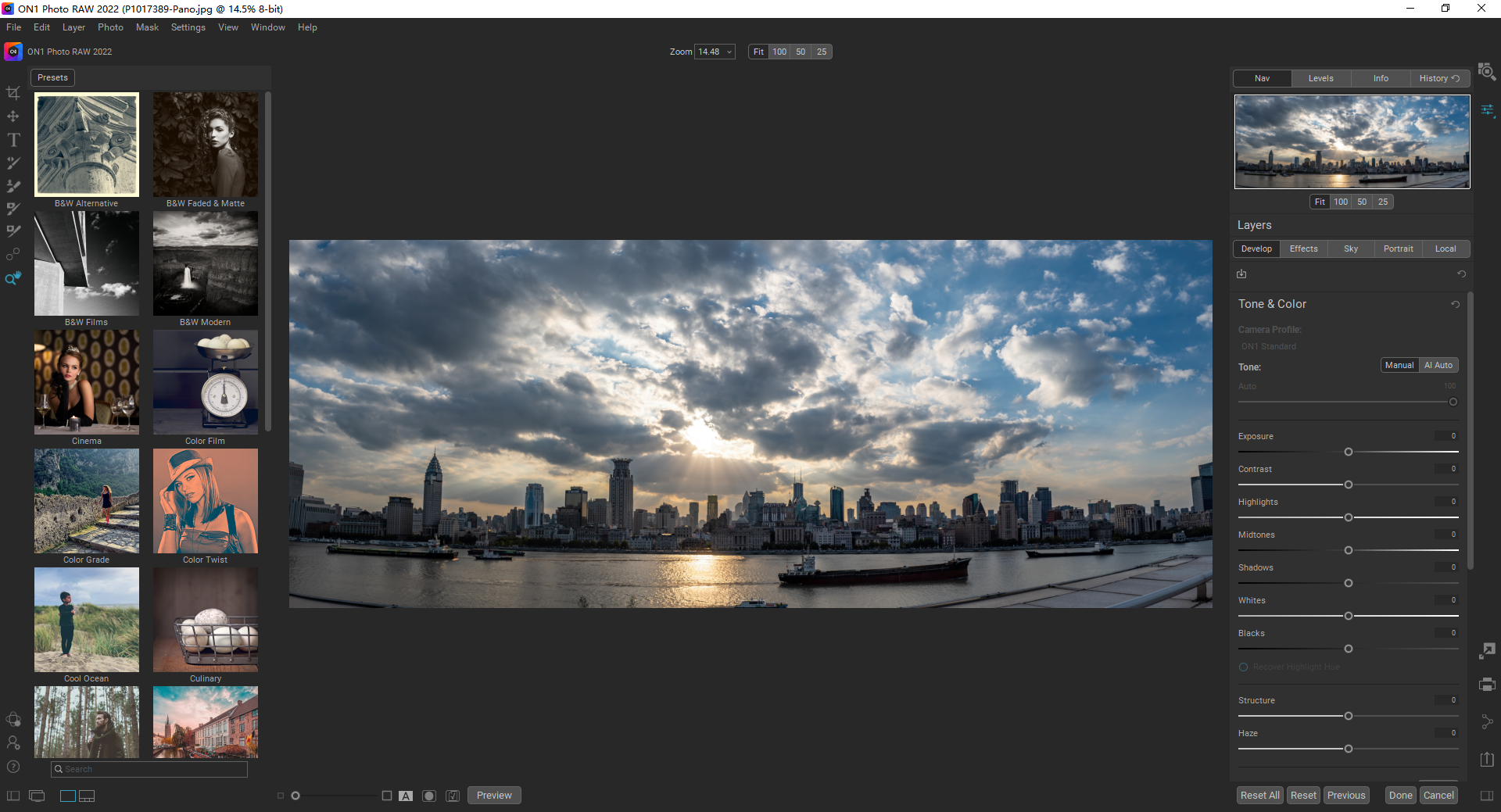Open the Presets panel

52,77
